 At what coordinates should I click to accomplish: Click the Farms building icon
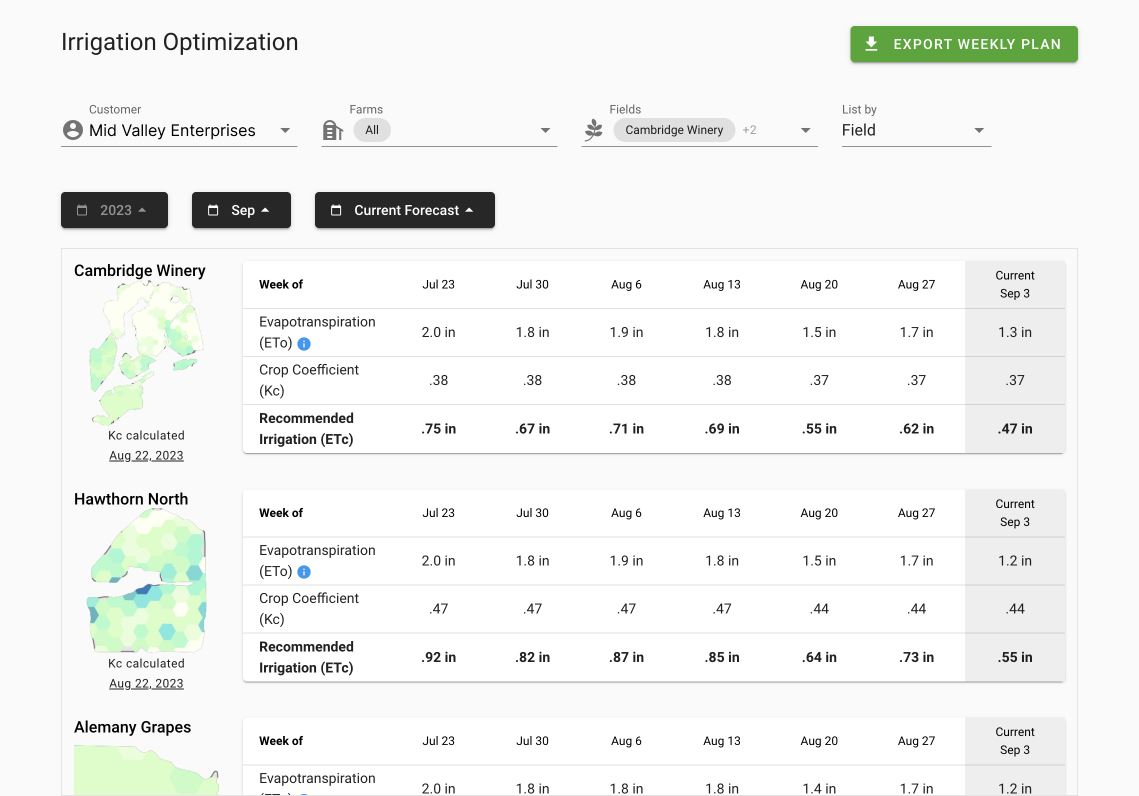333,130
